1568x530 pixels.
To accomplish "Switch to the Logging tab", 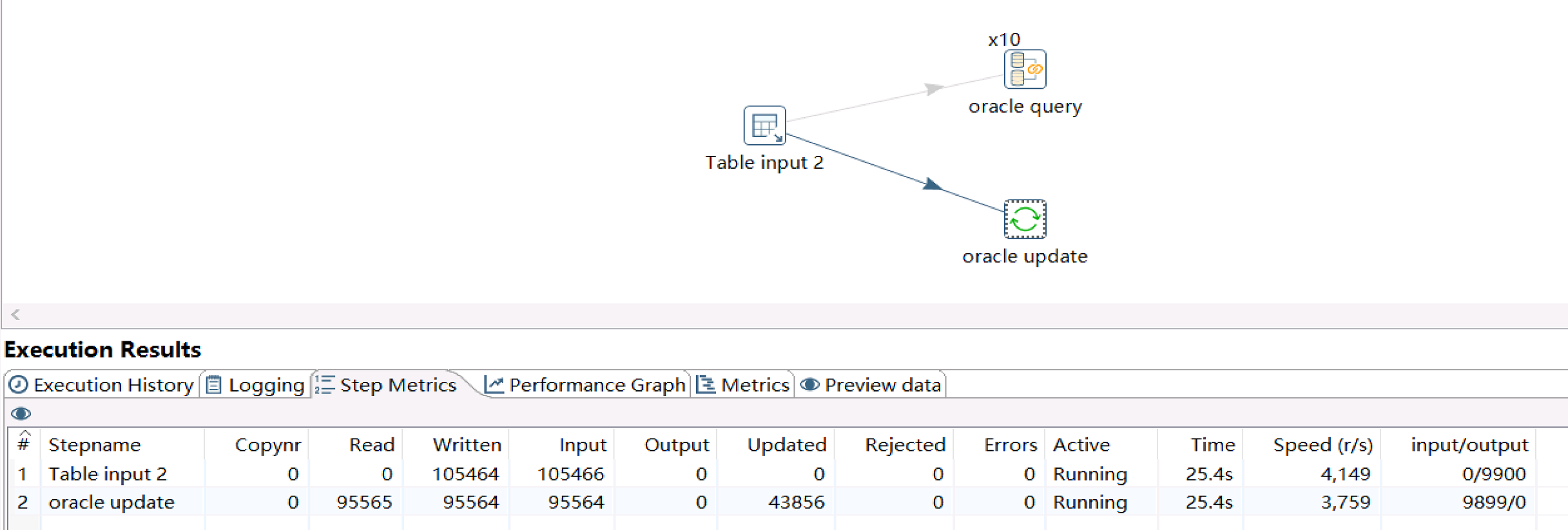I will 266,385.
